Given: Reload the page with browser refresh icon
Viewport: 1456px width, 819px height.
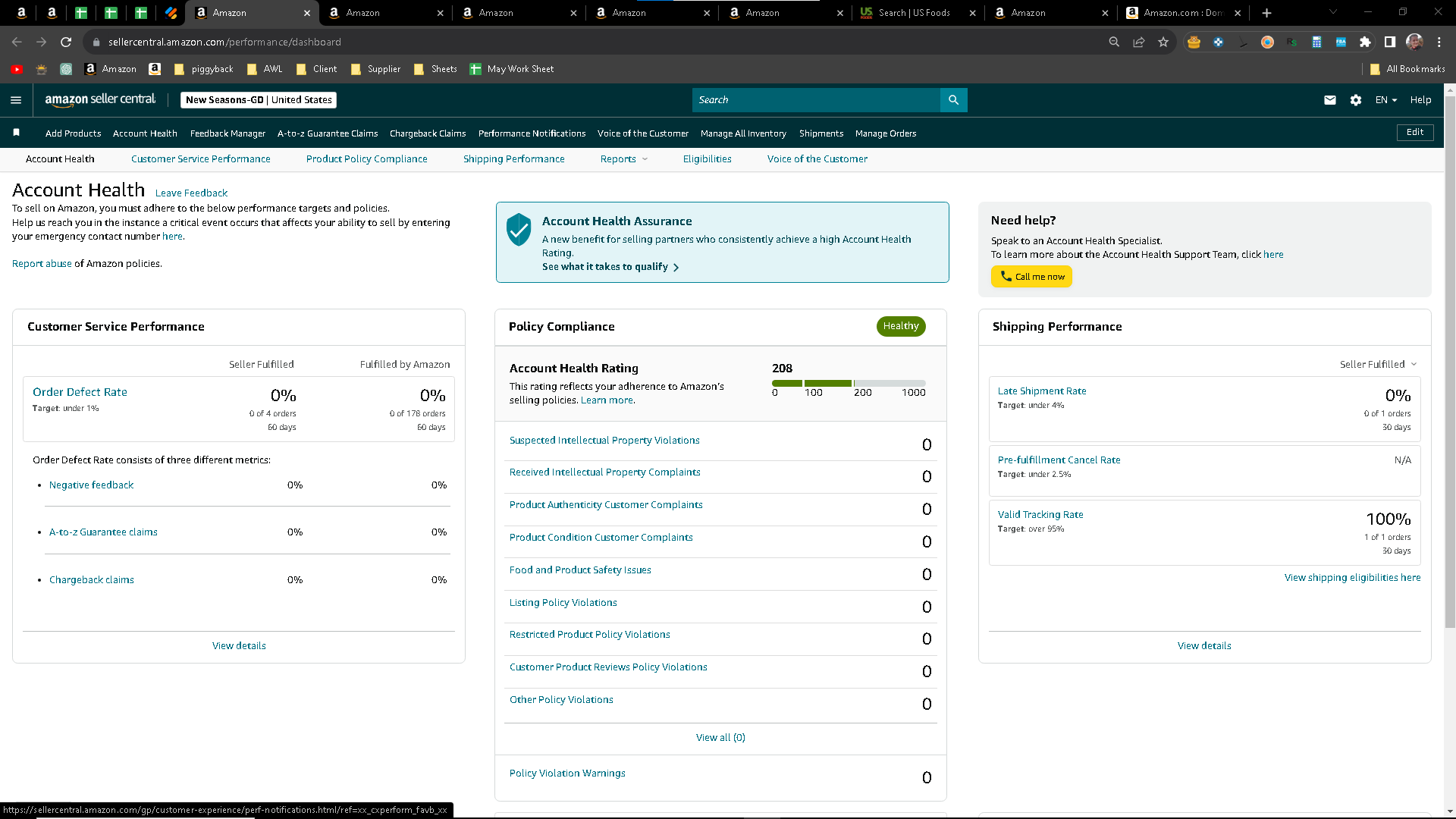Looking at the screenshot, I should [66, 42].
